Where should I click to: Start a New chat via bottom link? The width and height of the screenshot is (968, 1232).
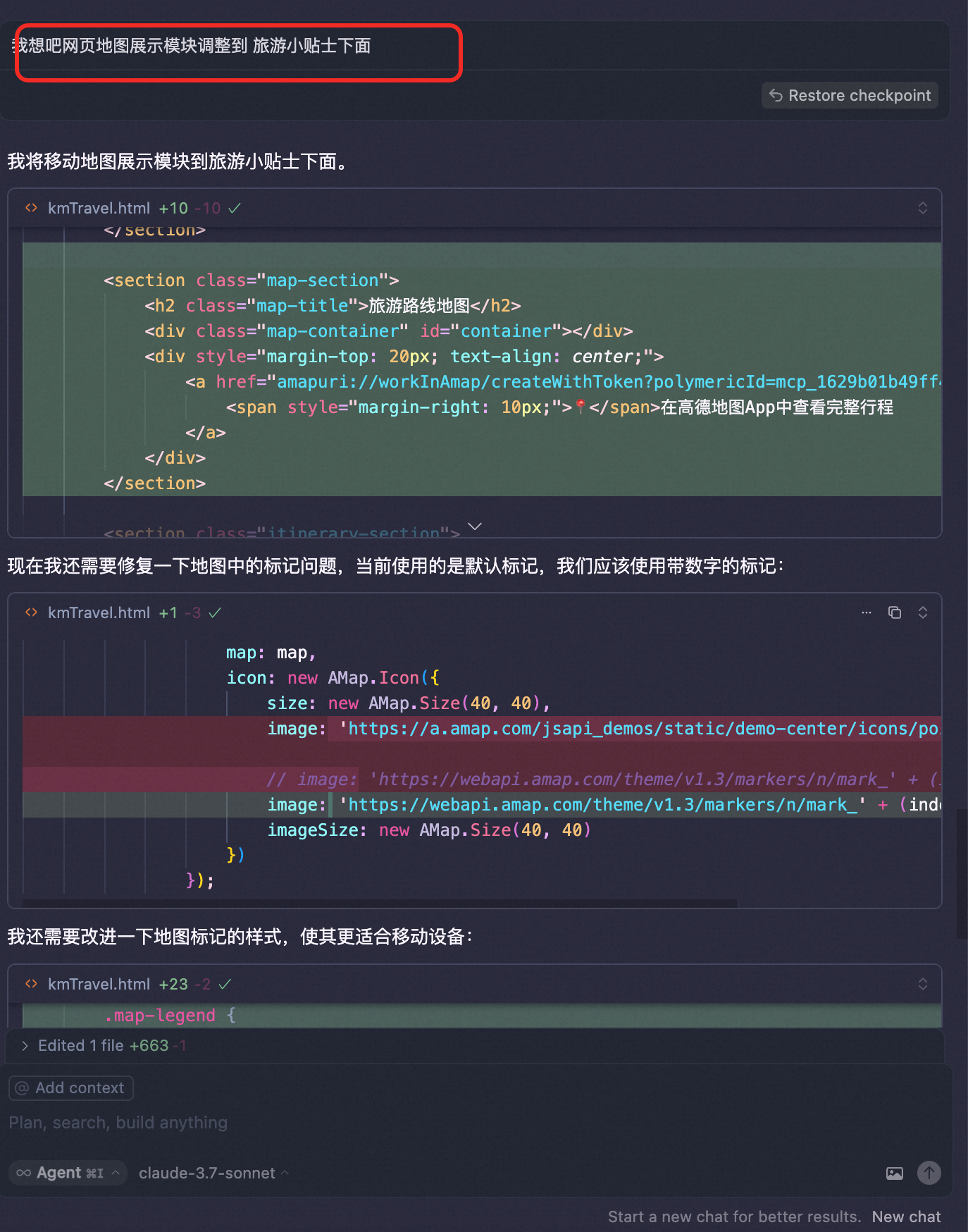pyautogui.click(x=906, y=1216)
